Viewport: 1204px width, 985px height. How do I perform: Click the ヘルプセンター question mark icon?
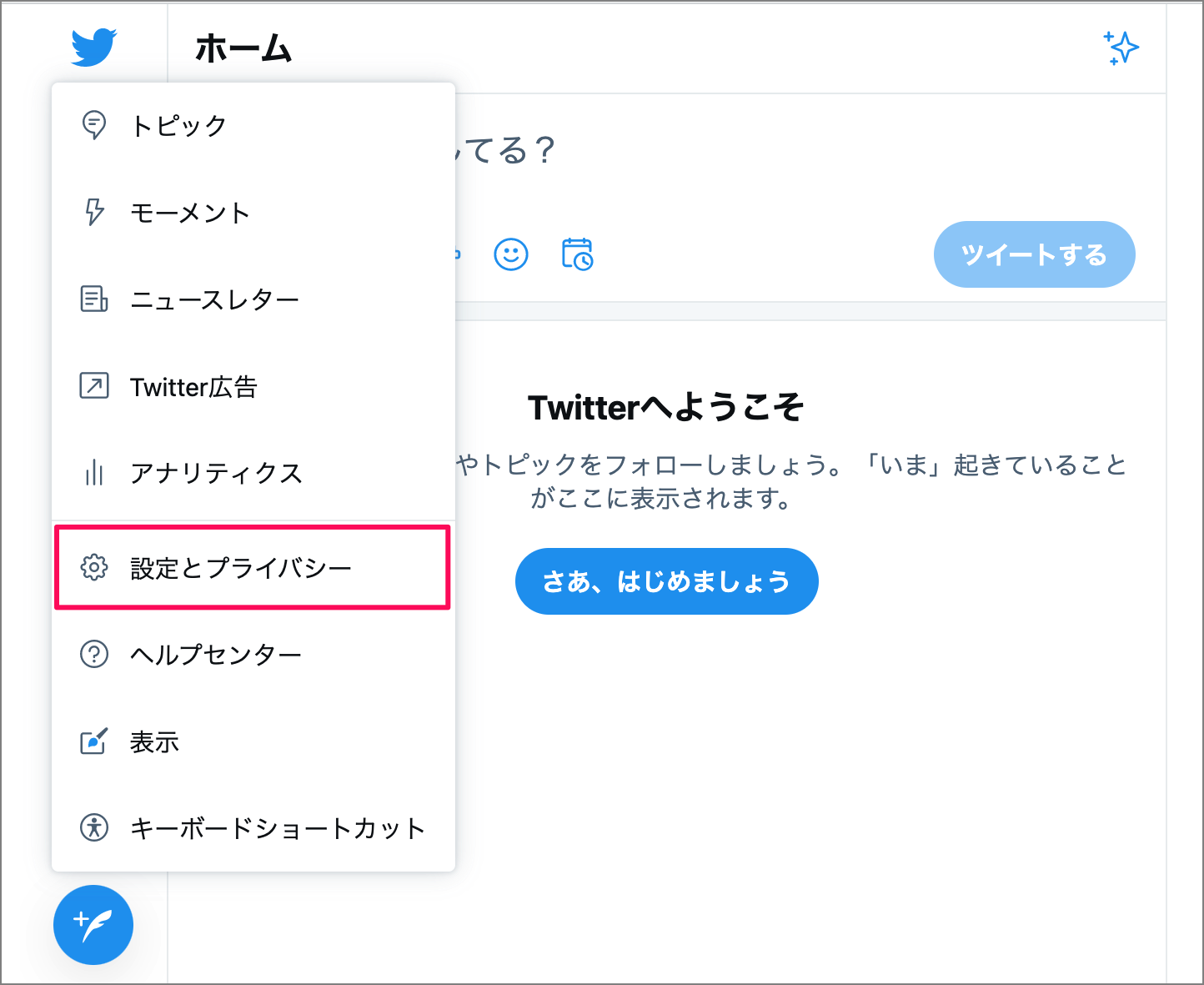[94, 655]
